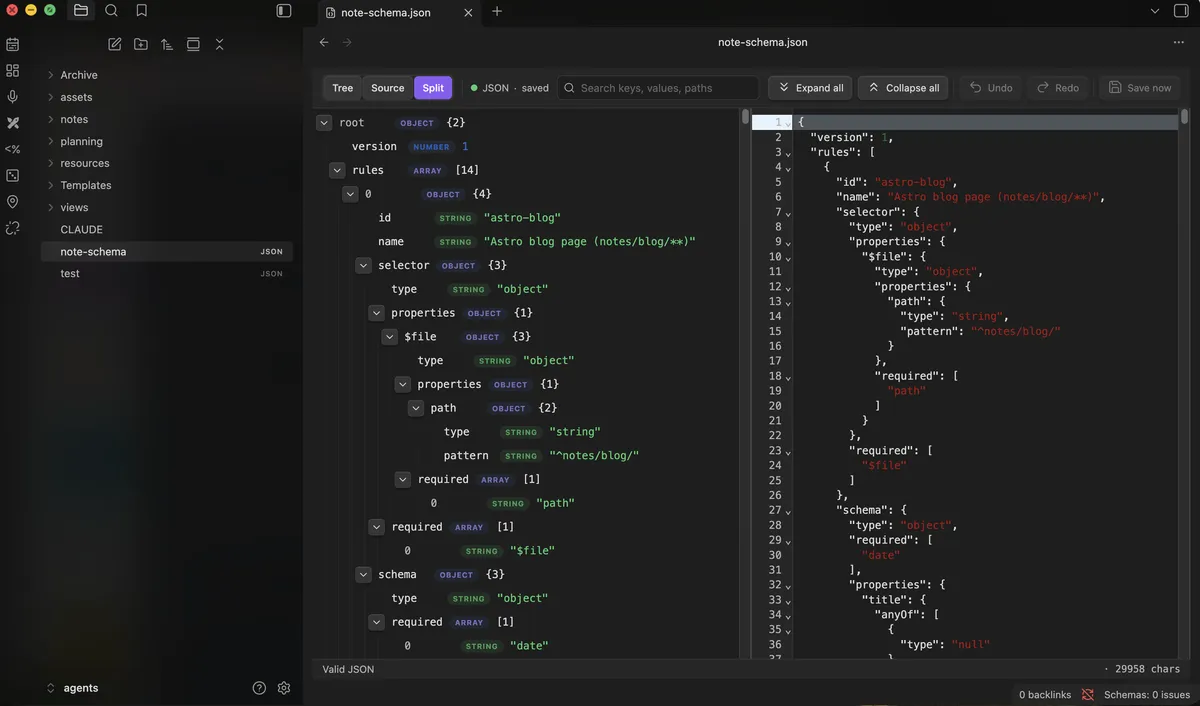Collapse the schema object node
Image resolution: width=1200 pixels, height=706 pixels.
363,575
